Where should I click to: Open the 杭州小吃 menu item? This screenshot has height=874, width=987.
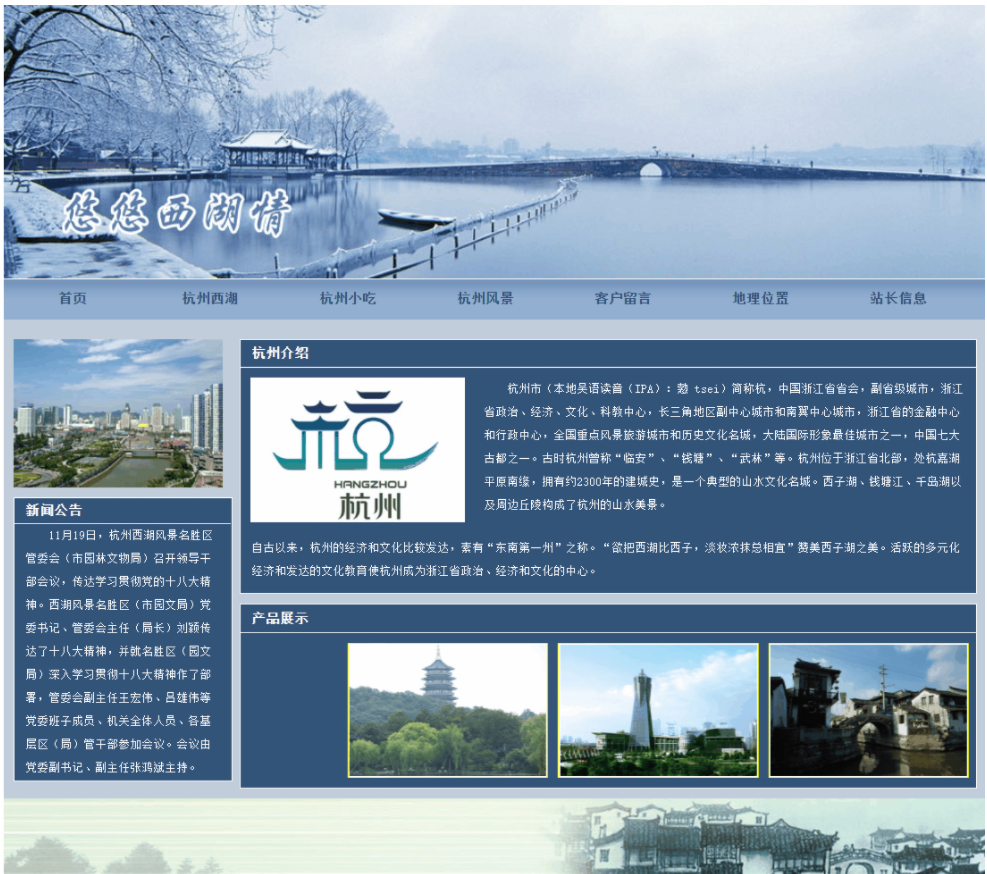coord(347,298)
